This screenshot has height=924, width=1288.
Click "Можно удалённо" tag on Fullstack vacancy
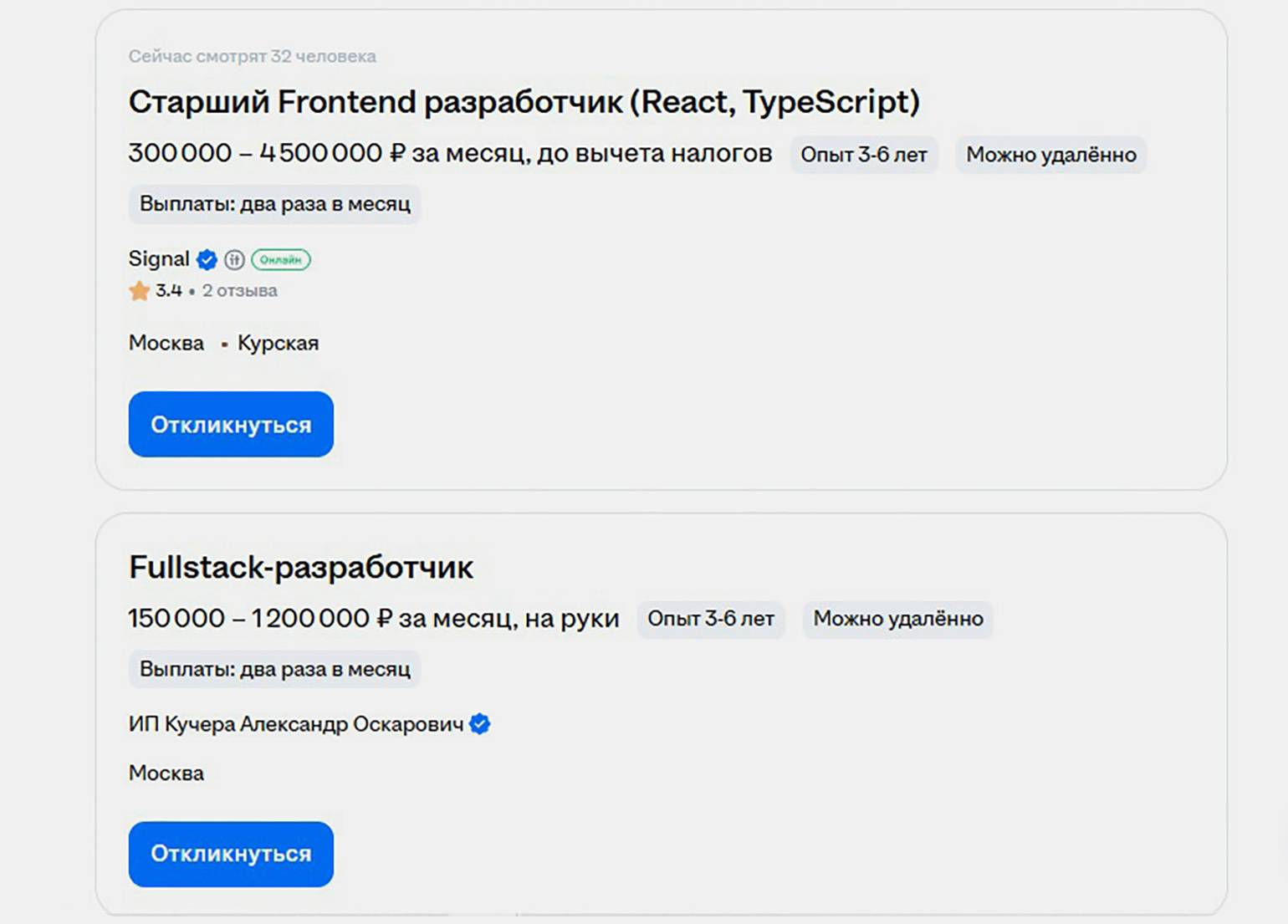897,619
